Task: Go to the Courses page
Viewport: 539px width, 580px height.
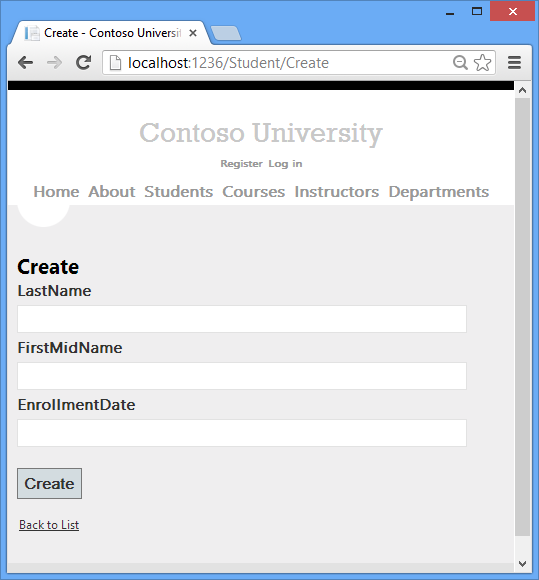Action: click(x=253, y=192)
